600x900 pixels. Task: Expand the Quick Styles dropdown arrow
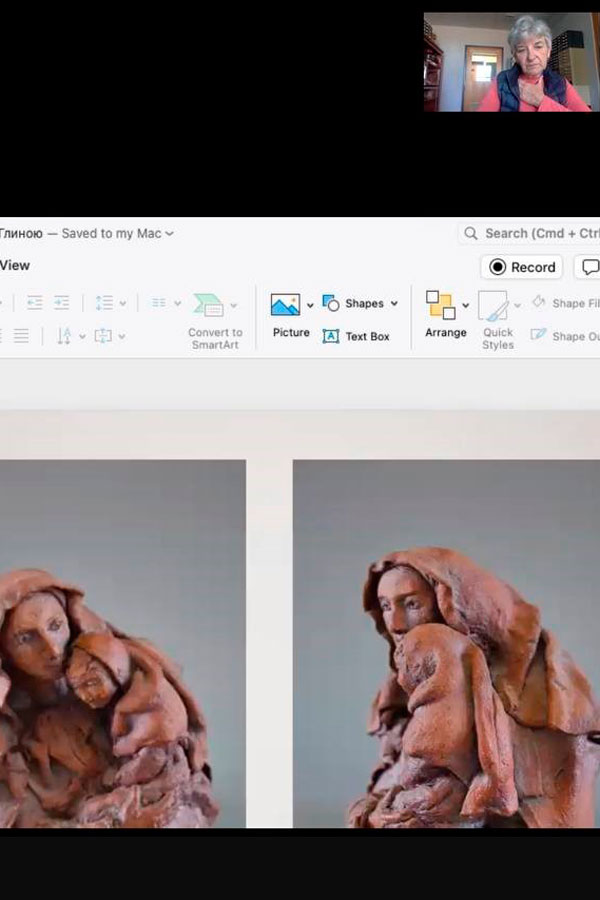click(517, 305)
